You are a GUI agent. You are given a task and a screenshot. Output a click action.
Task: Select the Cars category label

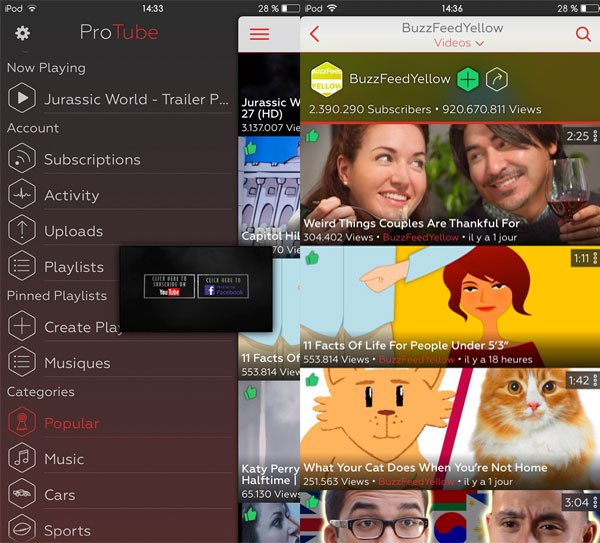coord(60,495)
